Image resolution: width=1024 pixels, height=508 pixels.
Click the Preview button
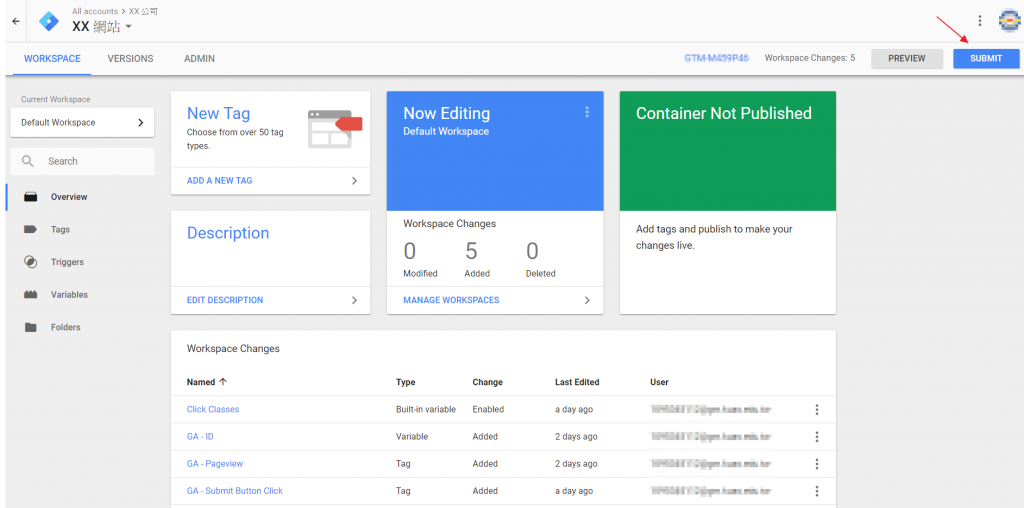[906, 59]
